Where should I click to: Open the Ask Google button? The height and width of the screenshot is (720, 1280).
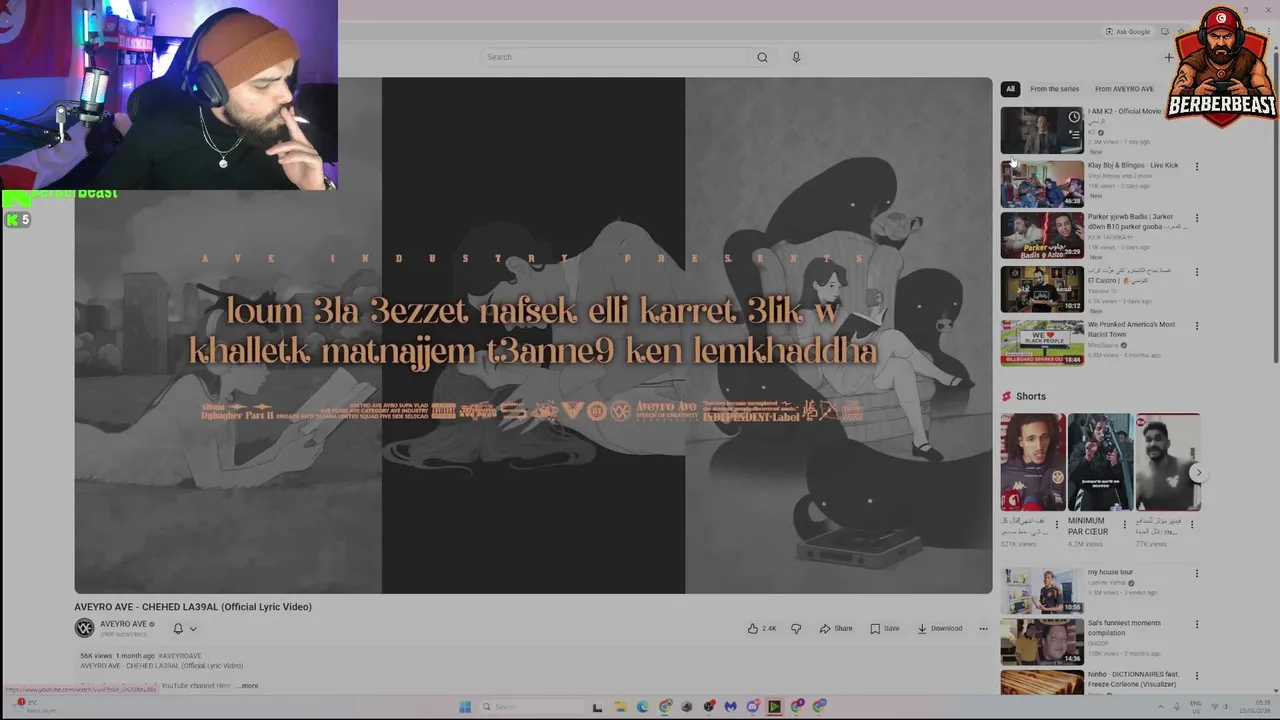(x=1128, y=31)
